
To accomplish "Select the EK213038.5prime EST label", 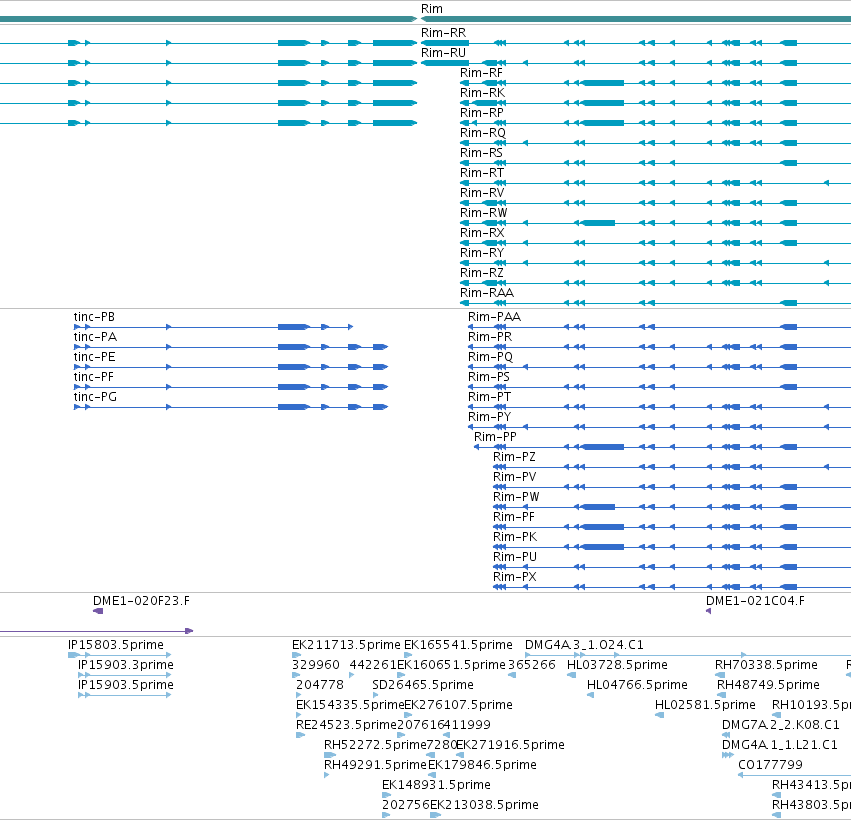I will (485, 805).
